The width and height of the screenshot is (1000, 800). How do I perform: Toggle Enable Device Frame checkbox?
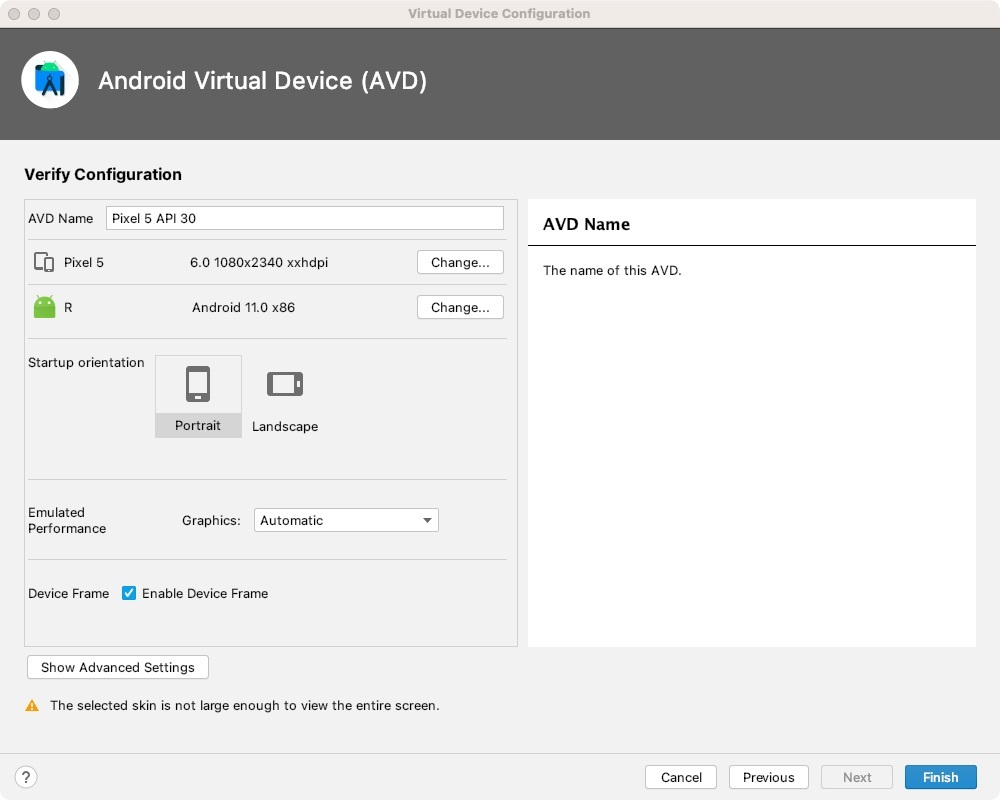[129, 593]
